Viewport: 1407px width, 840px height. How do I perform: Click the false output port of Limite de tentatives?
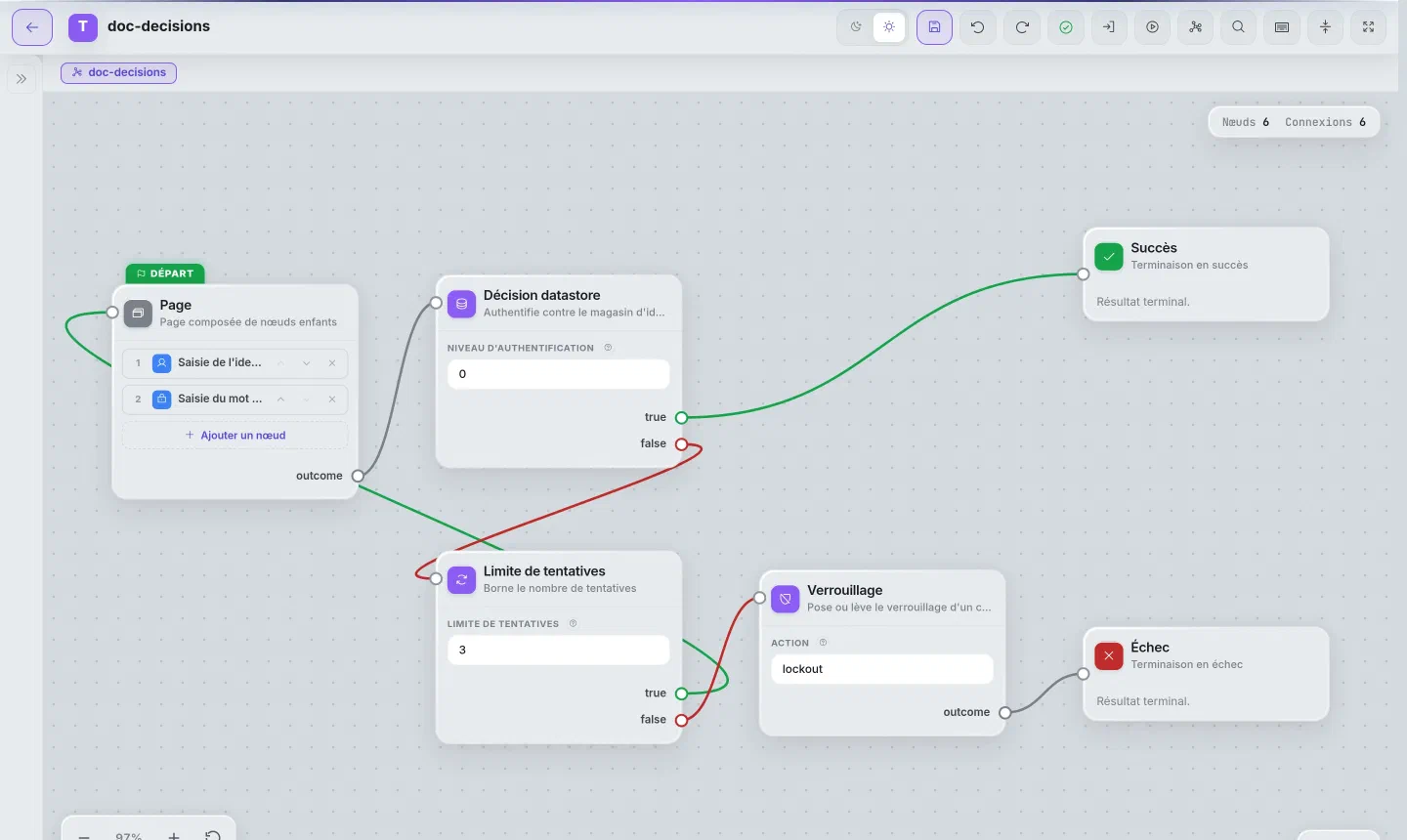681,721
